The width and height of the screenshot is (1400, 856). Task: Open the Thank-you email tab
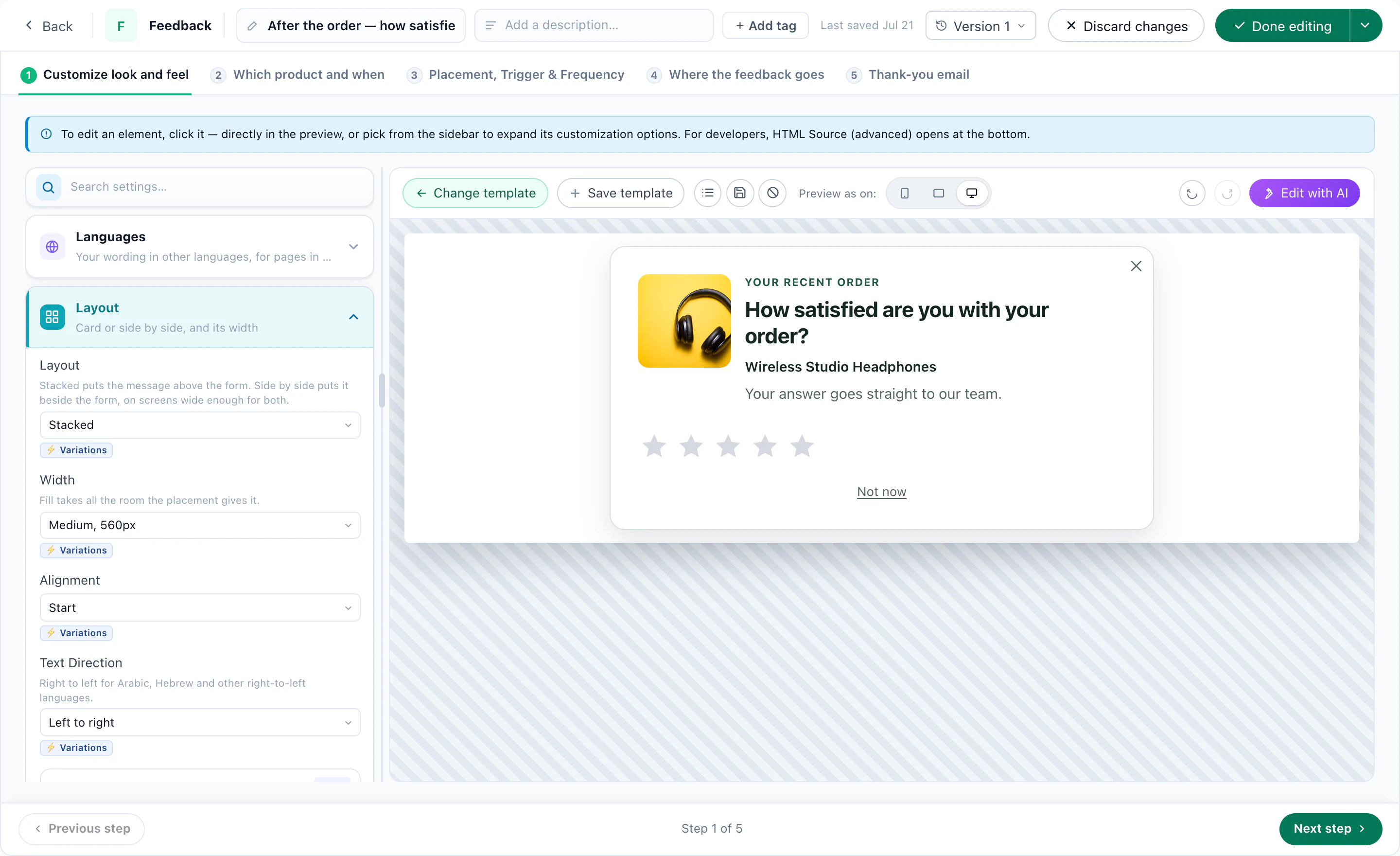[908, 74]
